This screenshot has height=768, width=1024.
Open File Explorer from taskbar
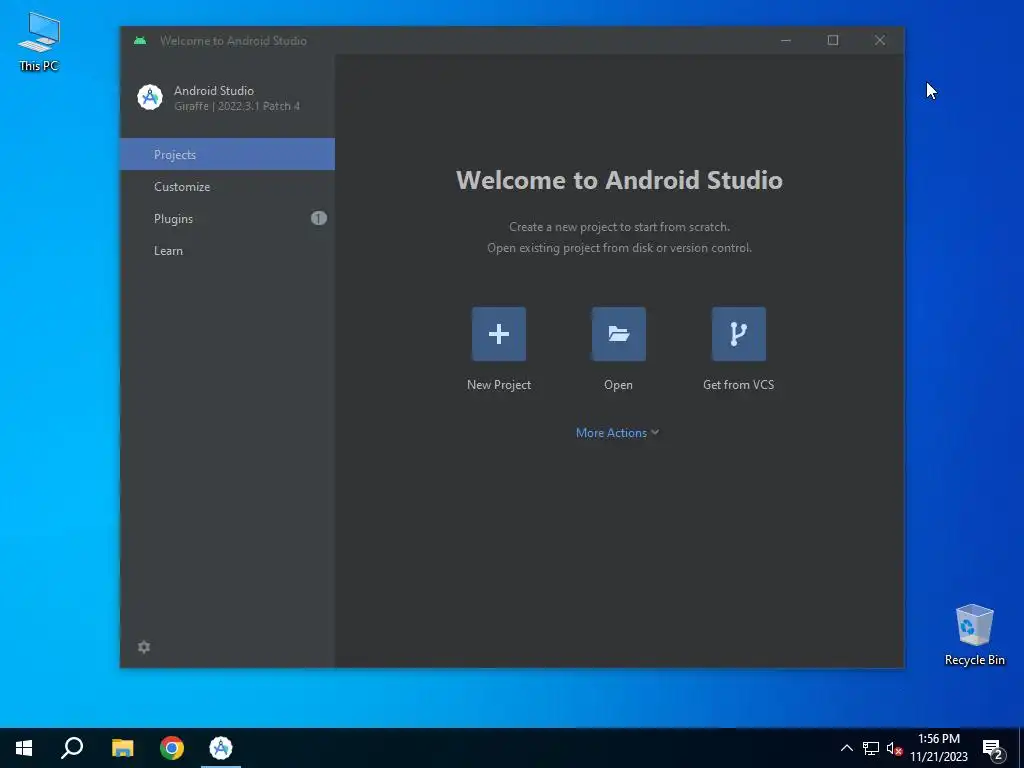click(122, 748)
